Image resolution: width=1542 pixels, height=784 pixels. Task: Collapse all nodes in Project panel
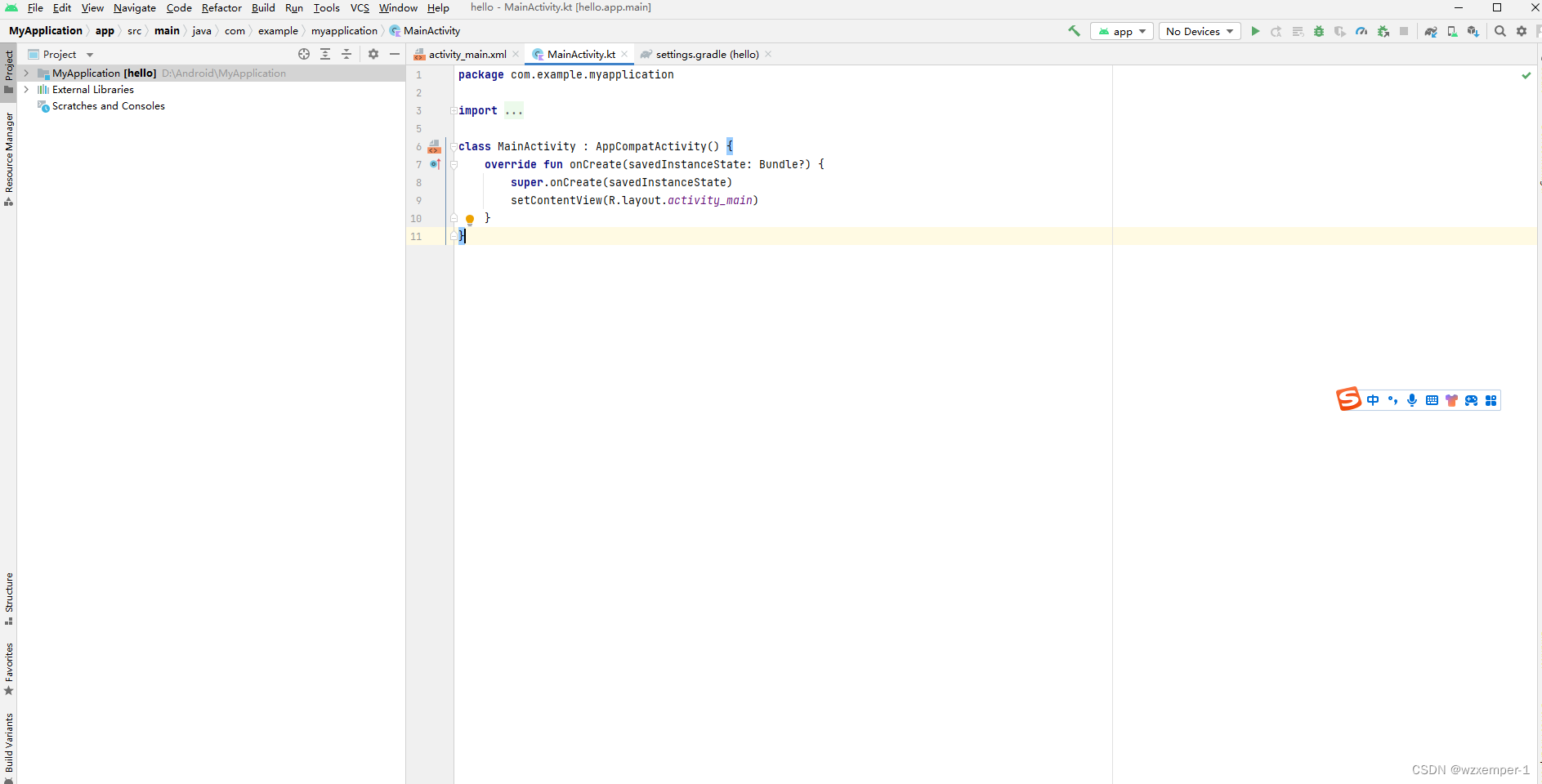(x=347, y=54)
